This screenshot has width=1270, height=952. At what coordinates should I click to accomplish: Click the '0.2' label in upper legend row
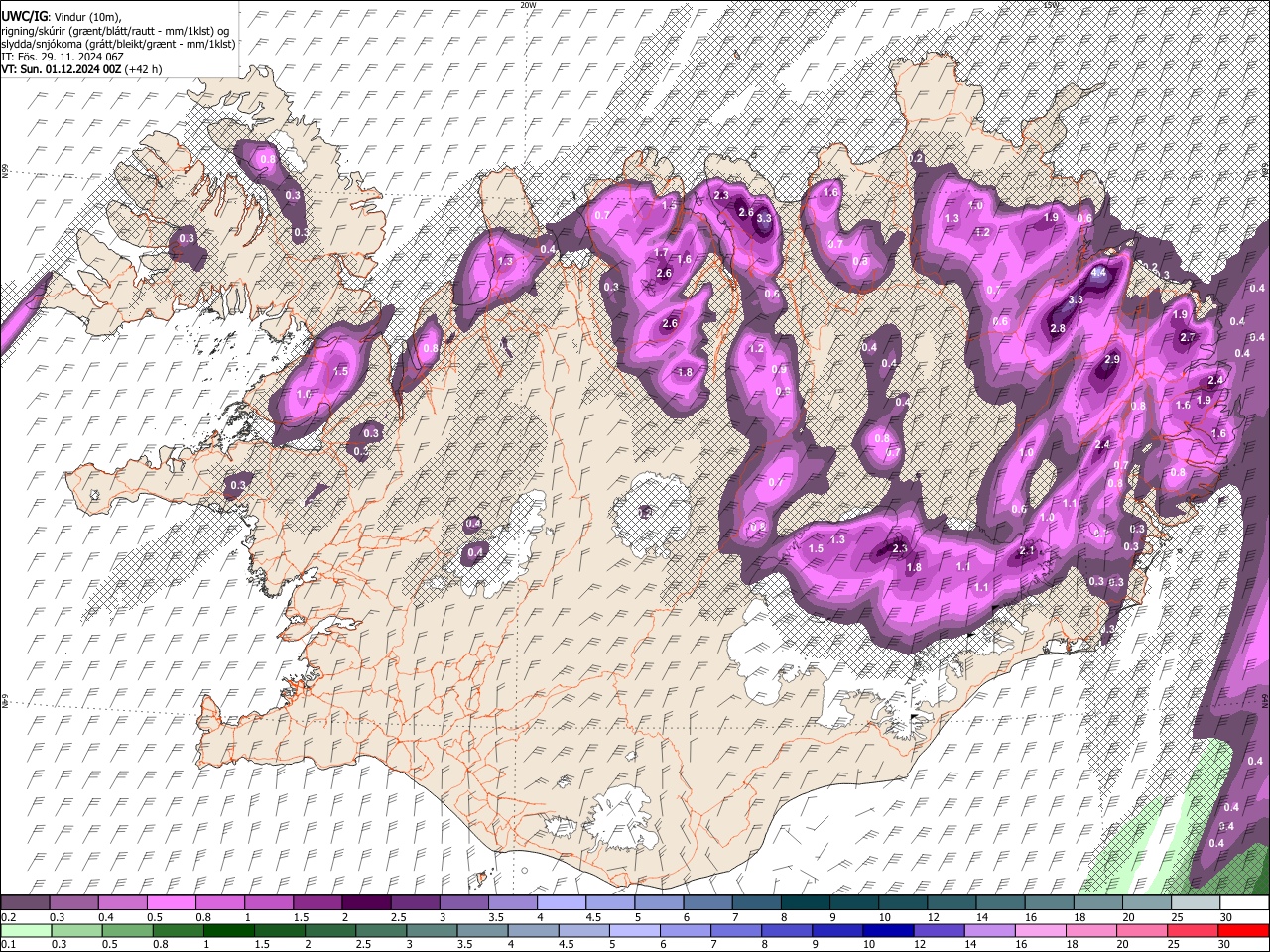[9, 918]
